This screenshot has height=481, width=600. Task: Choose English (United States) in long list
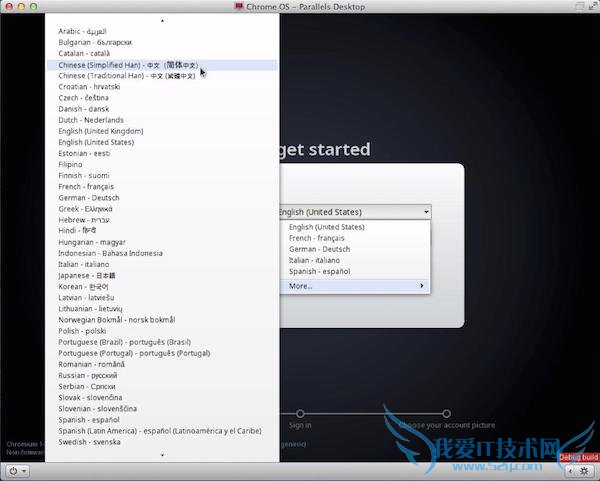tap(161, 142)
